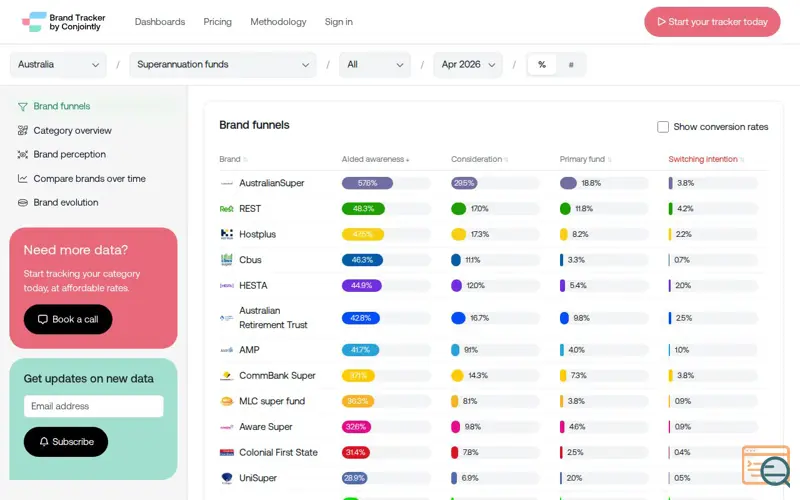
Task: Click the MLC super fund logo
Action: click(227, 401)
